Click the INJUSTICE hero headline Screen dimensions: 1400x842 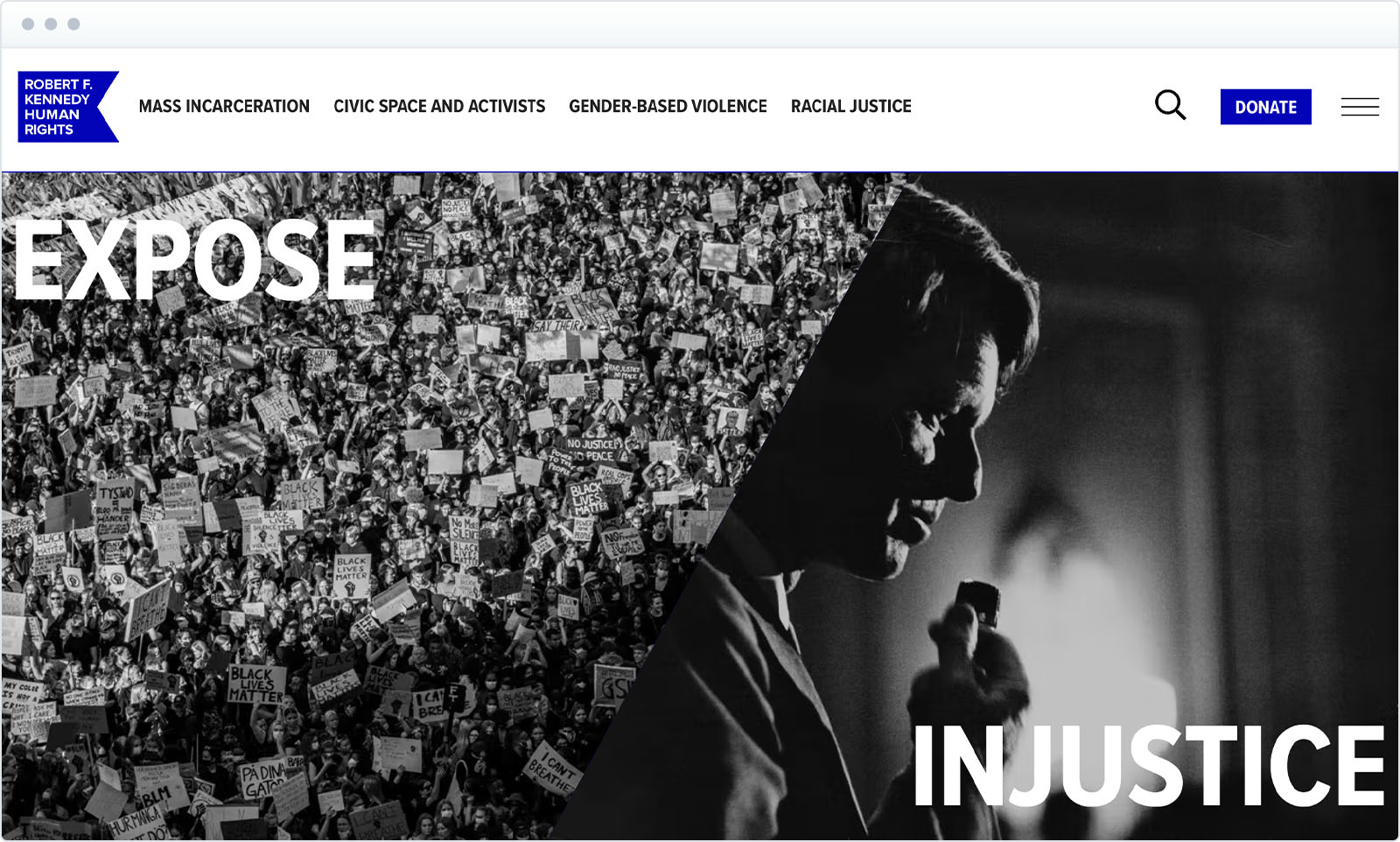pos(1149,765)
